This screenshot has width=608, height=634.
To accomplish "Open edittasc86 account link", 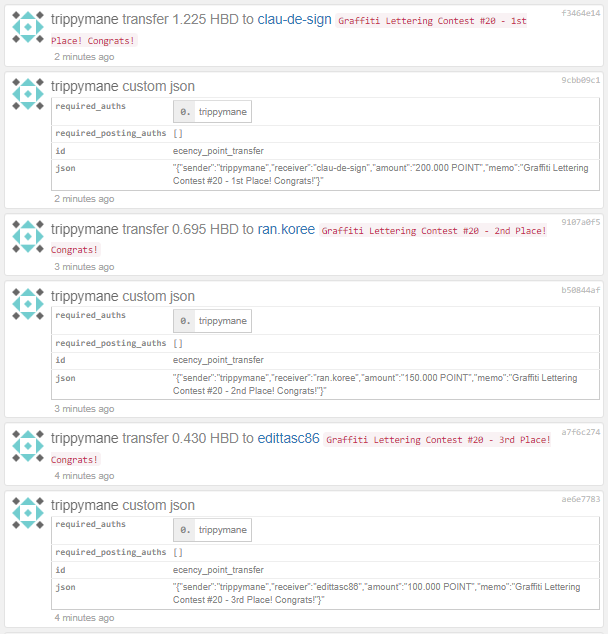I will point(288,438).
